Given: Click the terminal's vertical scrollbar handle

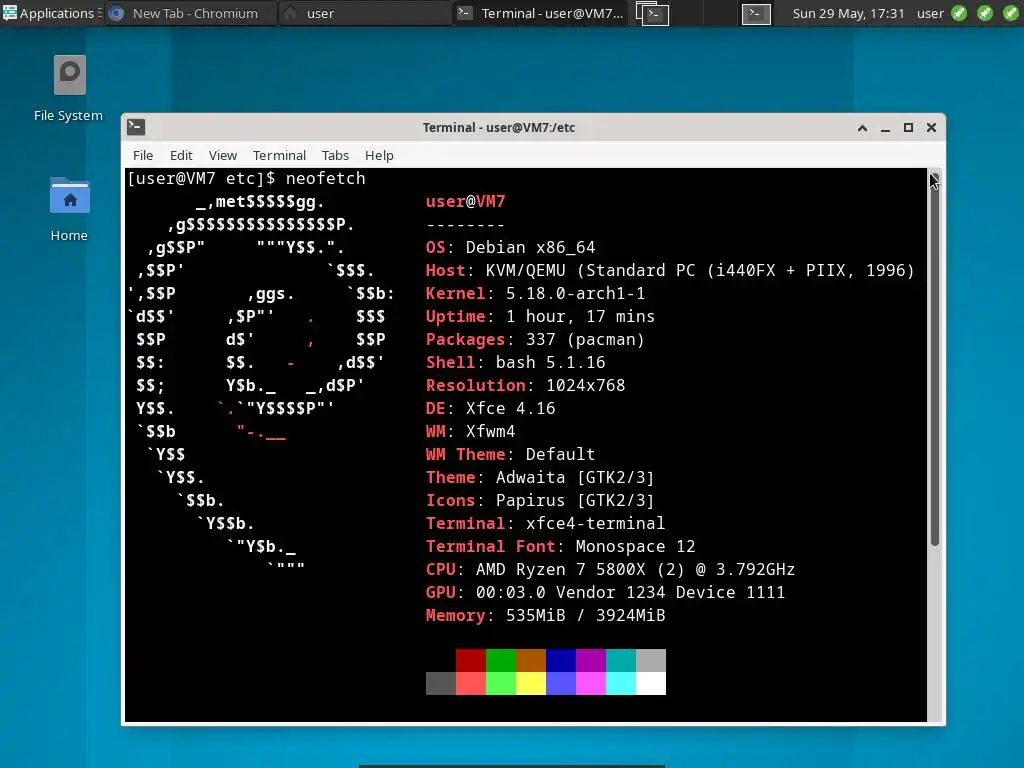Looking at the screenshot, I should point(935,359).
